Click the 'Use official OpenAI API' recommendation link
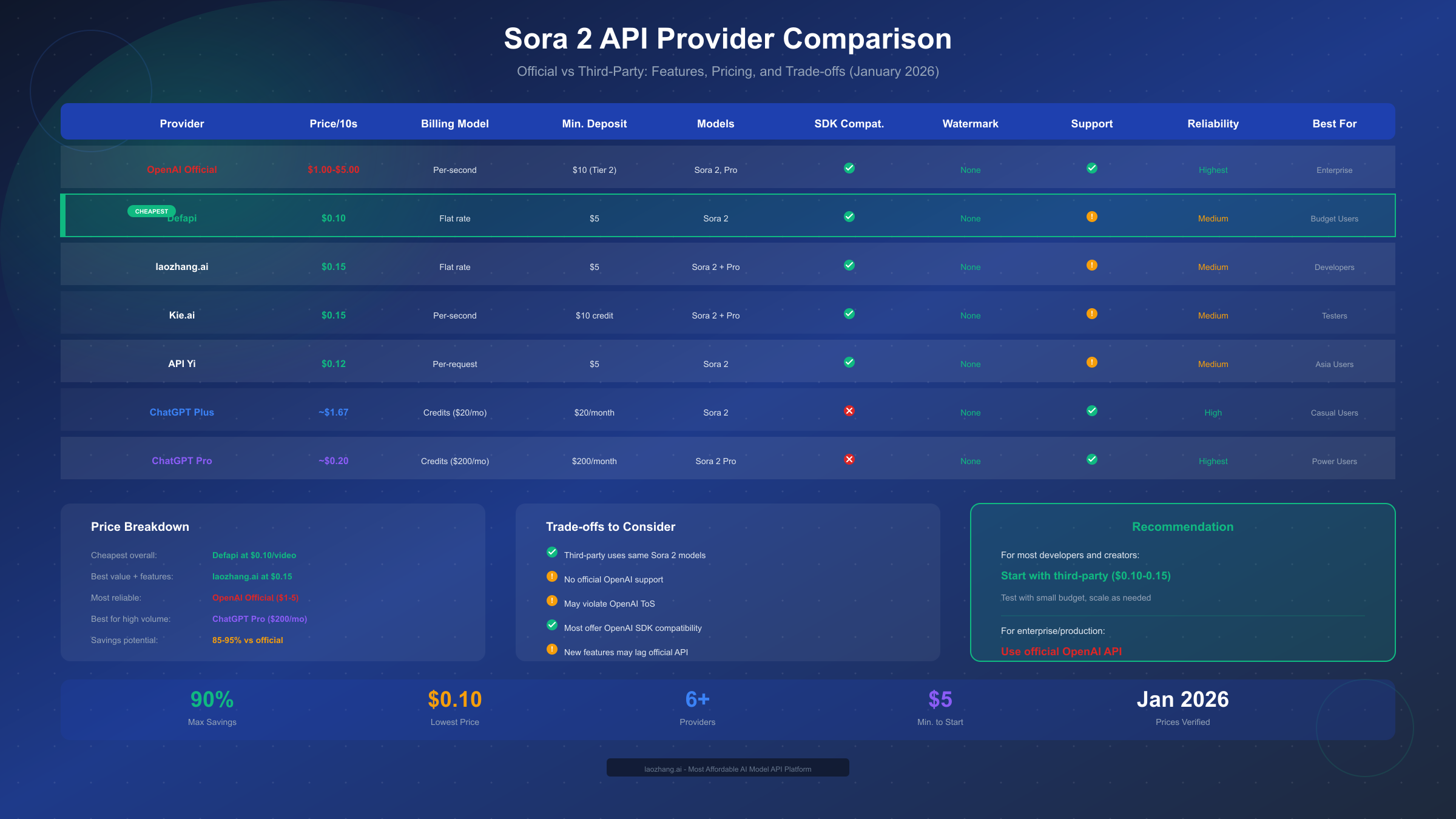 (1062, 651)
